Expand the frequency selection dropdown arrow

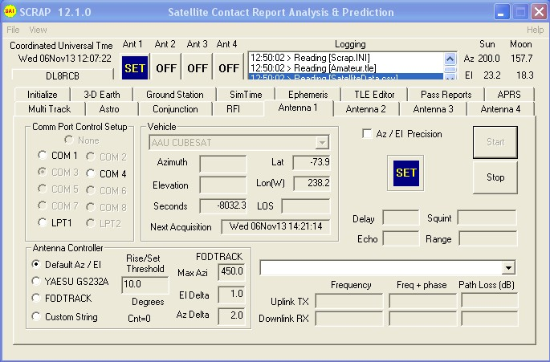coord(508,268)
